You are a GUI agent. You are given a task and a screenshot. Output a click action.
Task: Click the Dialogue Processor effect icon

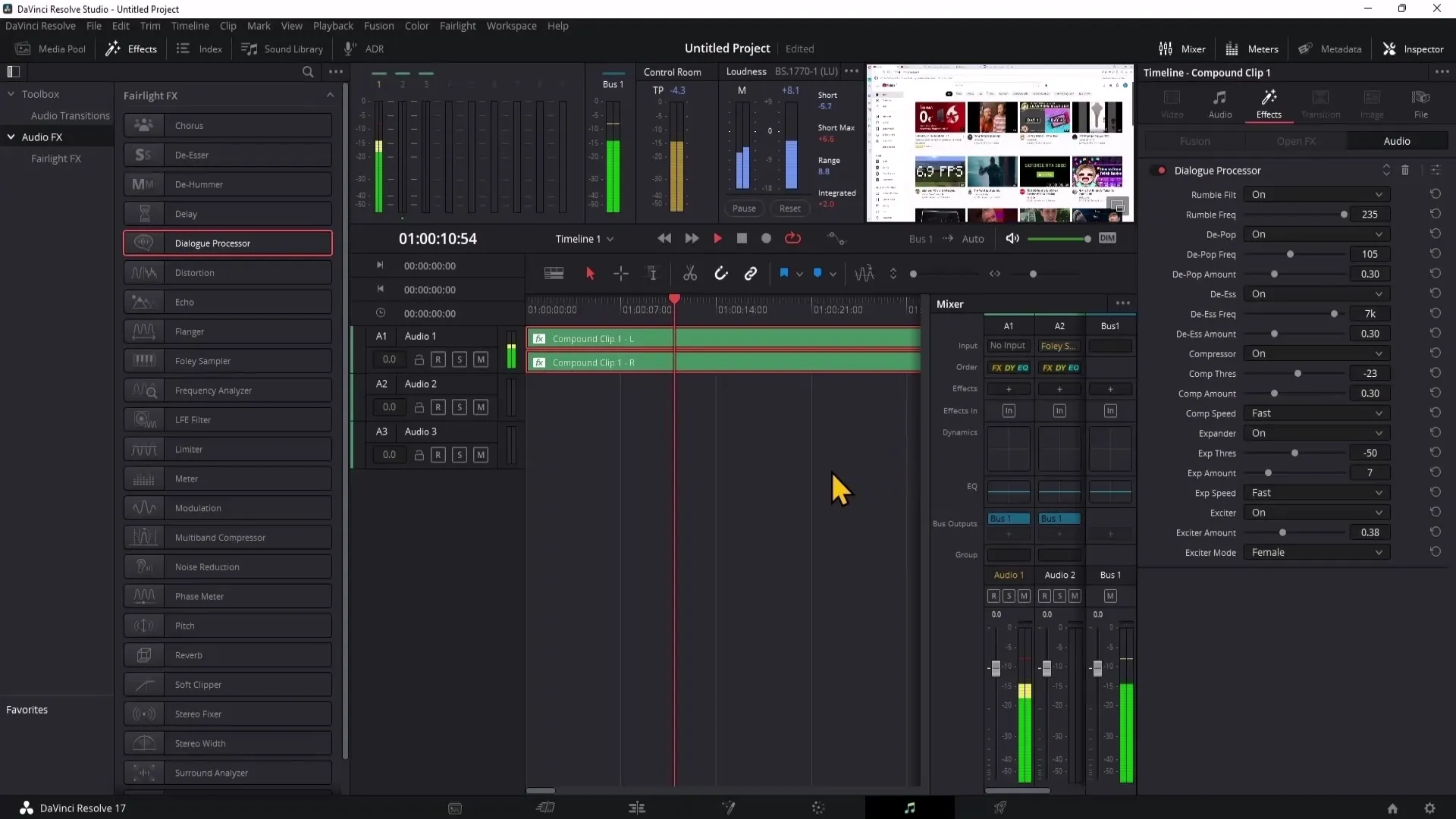144,243
